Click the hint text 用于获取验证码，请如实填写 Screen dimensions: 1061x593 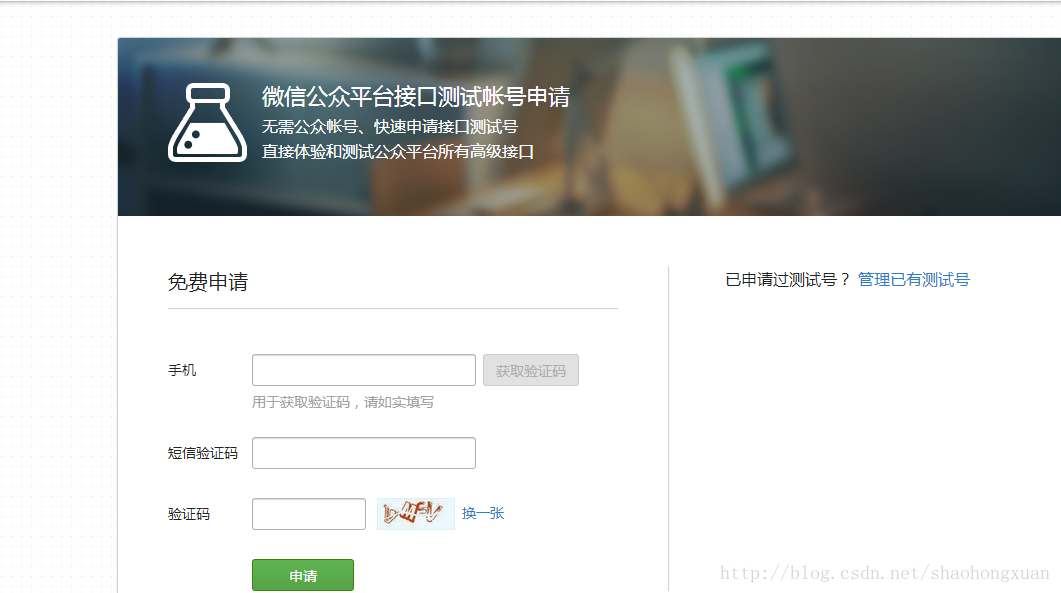[x=343, y=402]
